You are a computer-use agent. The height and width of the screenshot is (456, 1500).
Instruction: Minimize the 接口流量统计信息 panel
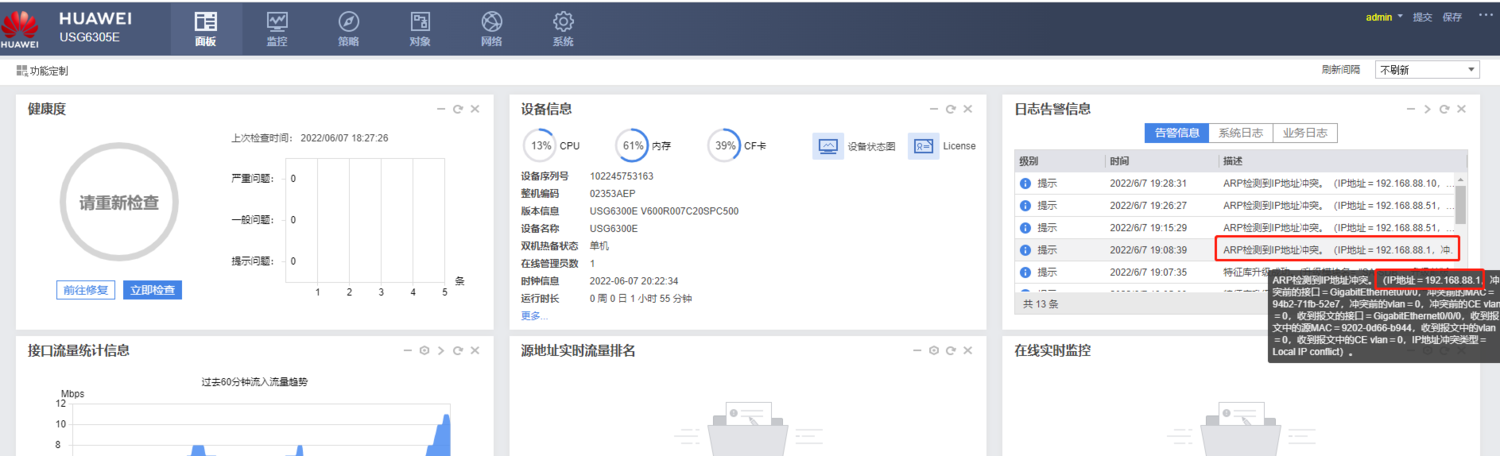pos(408,351)
